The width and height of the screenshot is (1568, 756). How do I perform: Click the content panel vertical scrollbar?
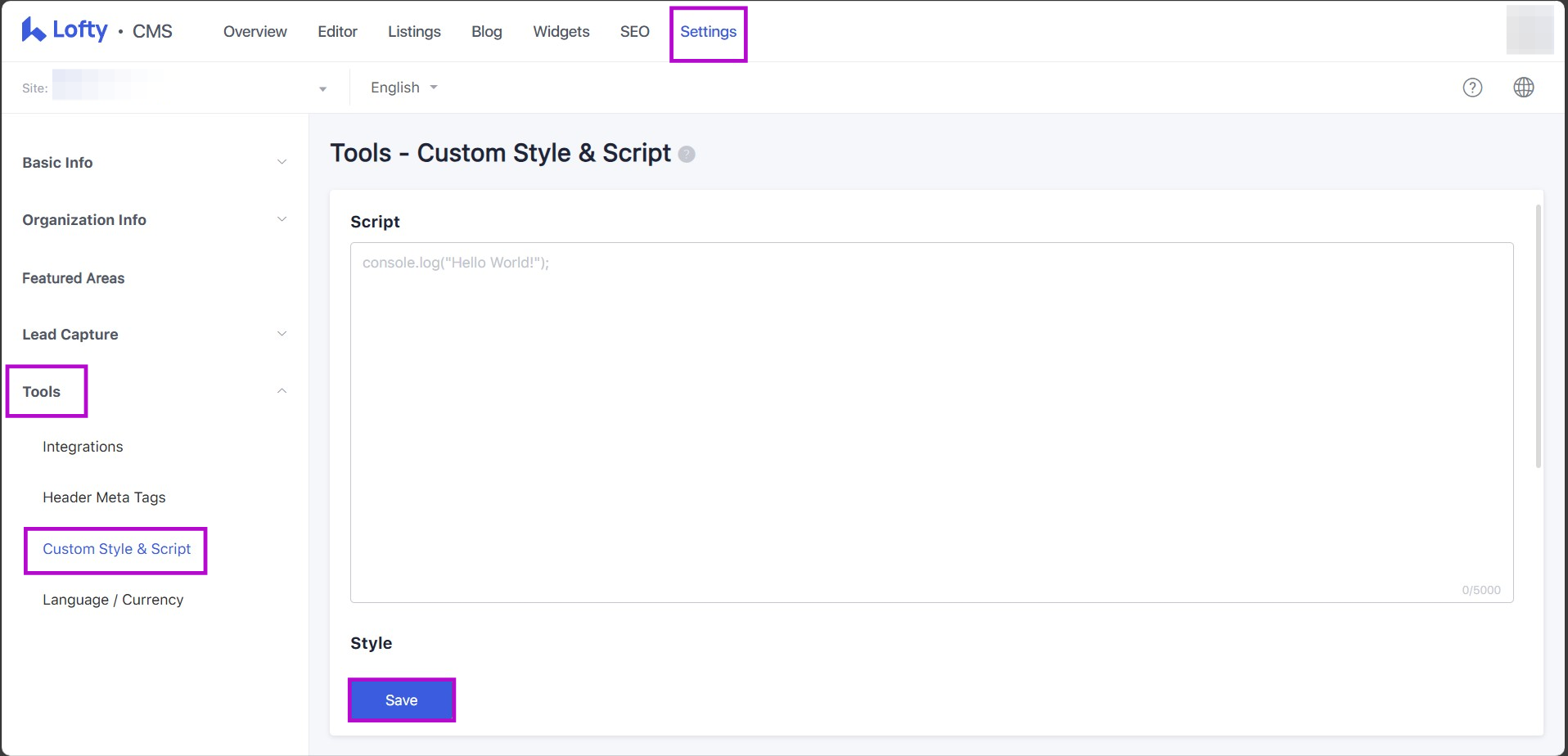[1539, 335]
